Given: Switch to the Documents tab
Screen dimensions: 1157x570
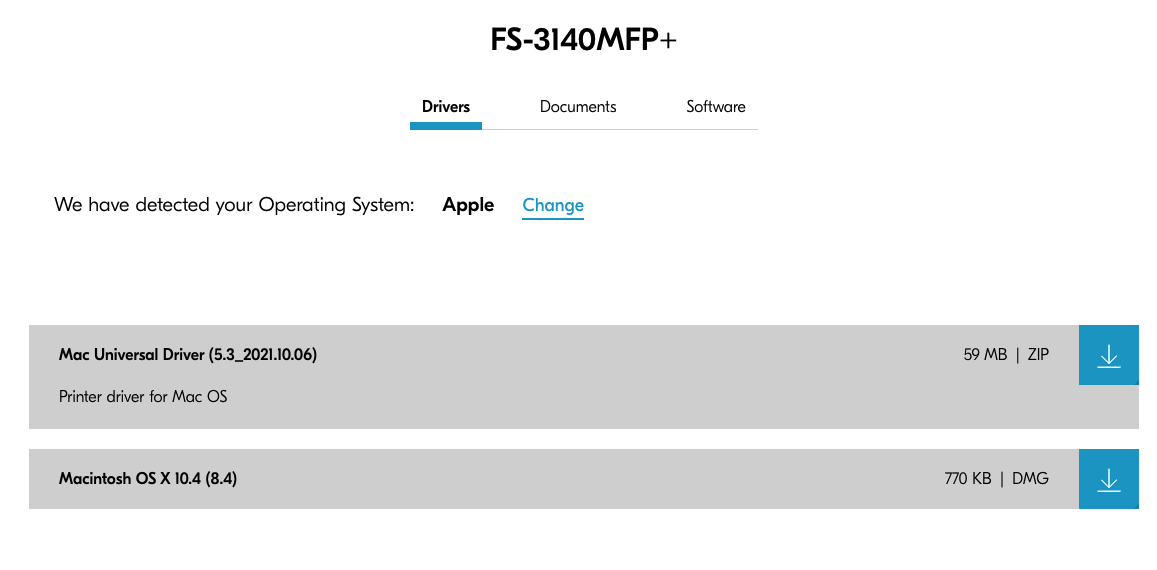Looking at the screenshot, I should (x=578, y=106).
